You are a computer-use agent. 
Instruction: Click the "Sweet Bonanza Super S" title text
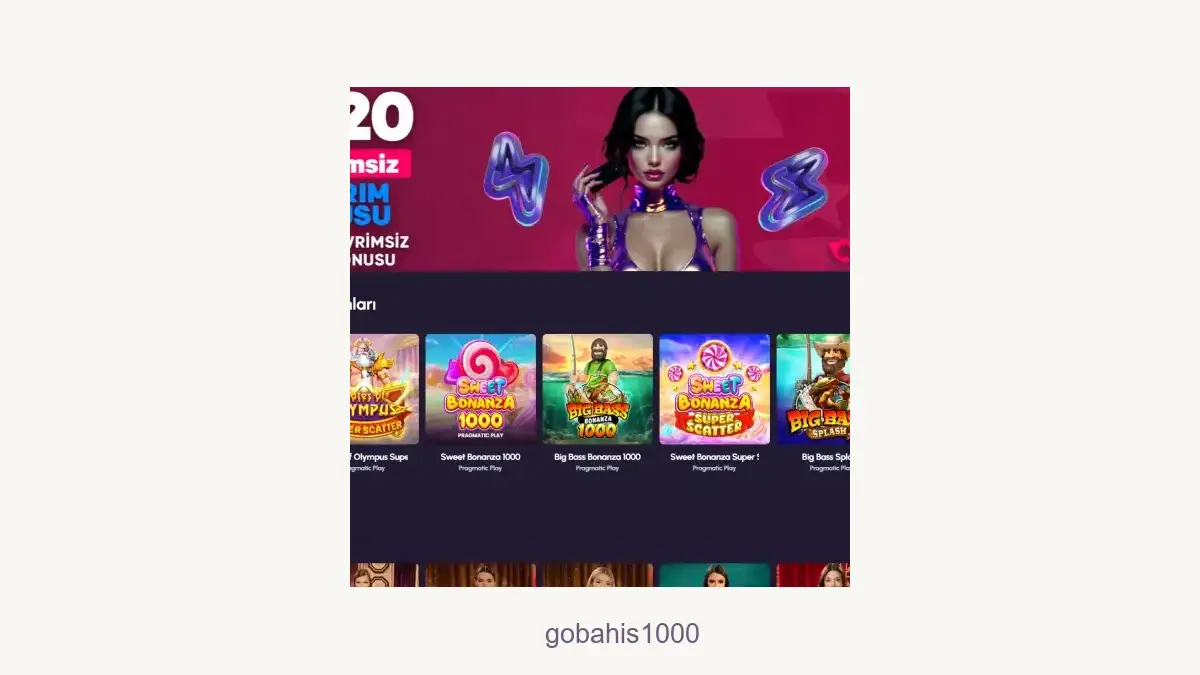click(715, 457)
